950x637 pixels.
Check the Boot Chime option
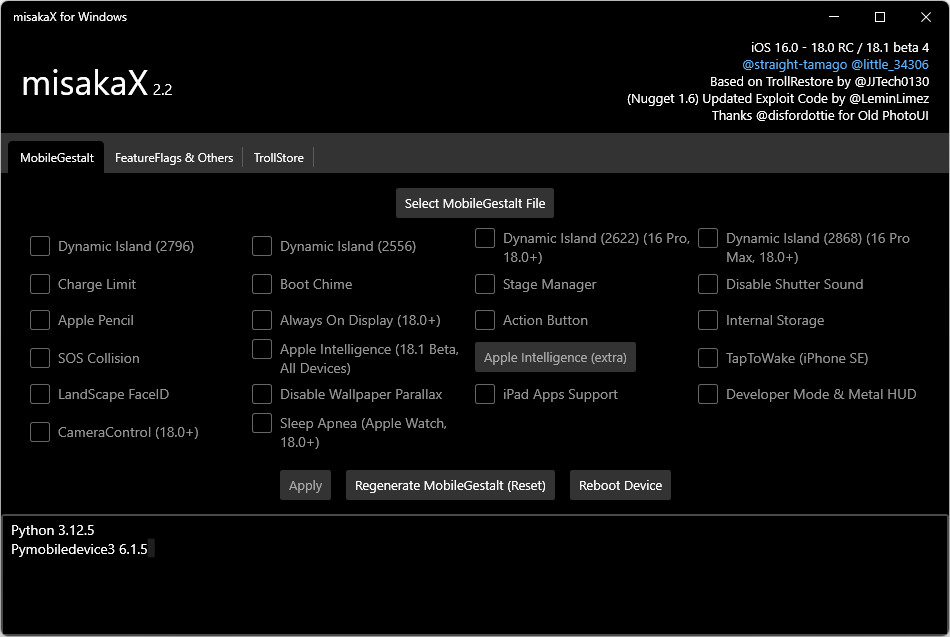262,284
